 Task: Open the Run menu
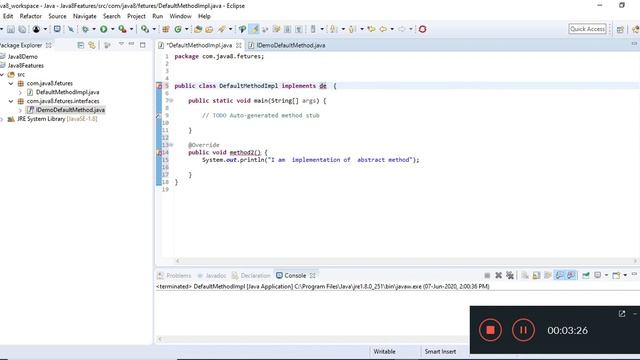(x=158, y=16)
